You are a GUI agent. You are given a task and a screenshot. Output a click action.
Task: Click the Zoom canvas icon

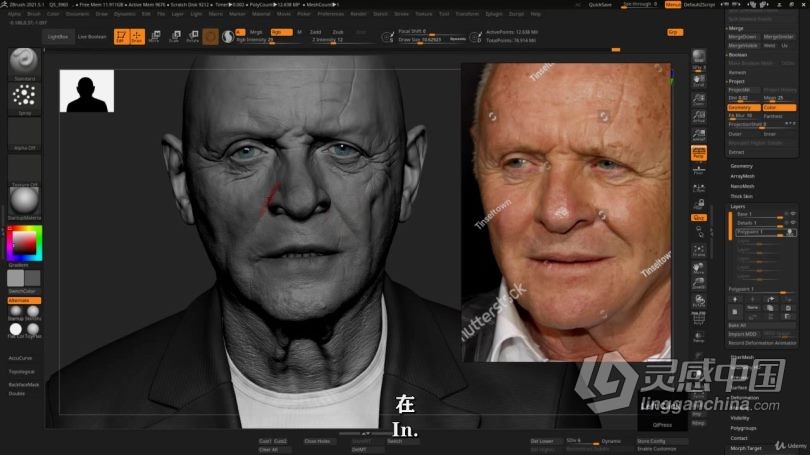coord(699,99)
